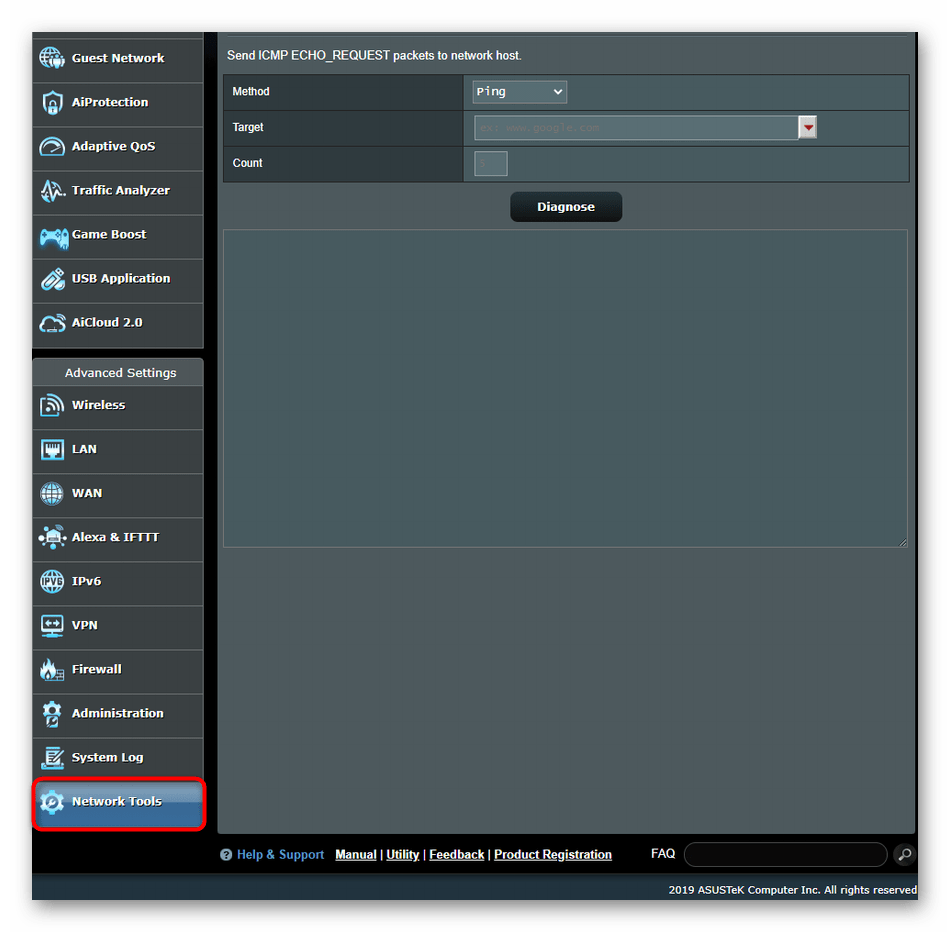Click the WAN globe icon
The image size is (950, 932).
click(52, 493)
